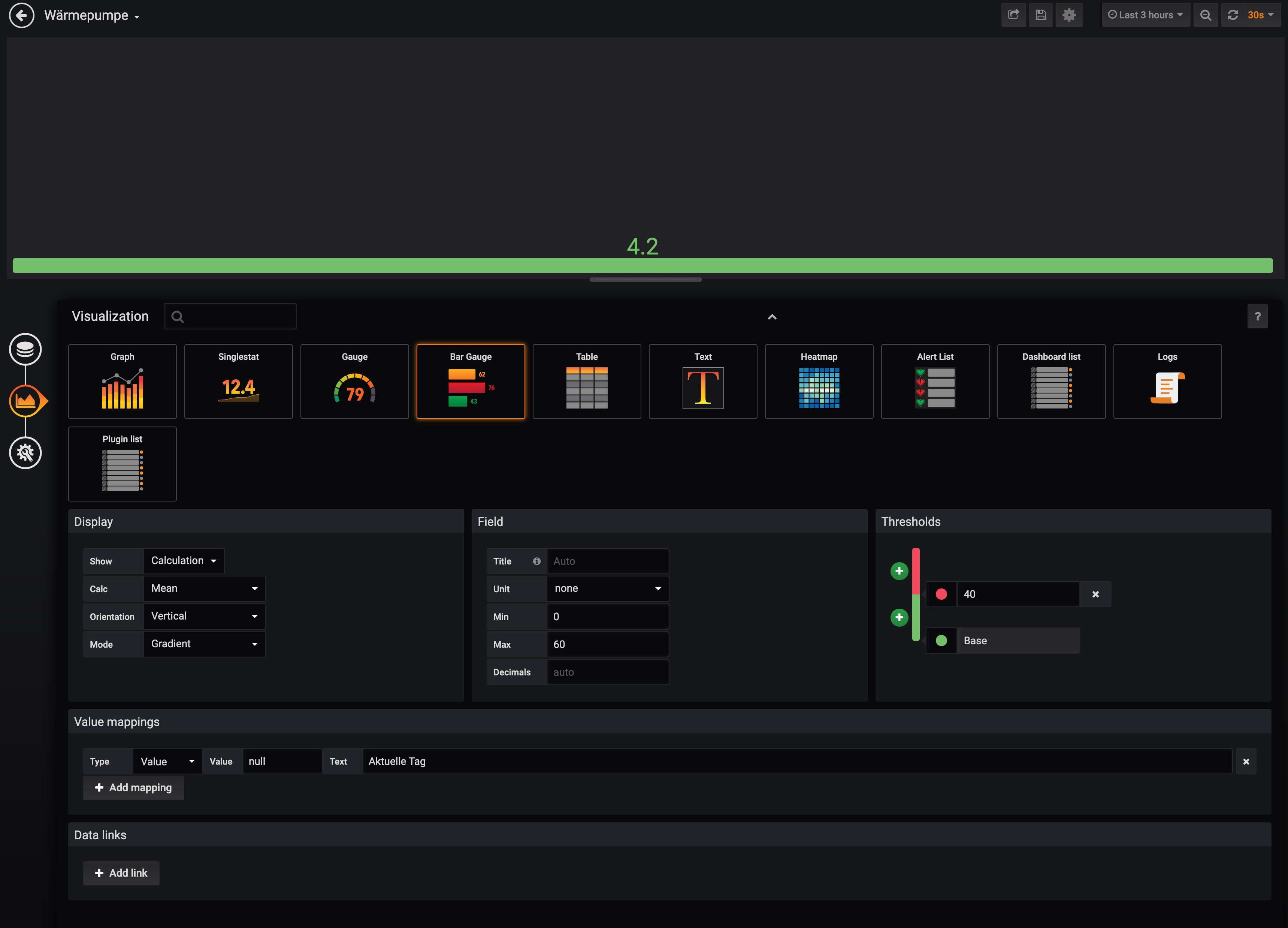1288x928 pixels.
Task: Open the General settings gear sidebar icon
Action: (25, 452)
